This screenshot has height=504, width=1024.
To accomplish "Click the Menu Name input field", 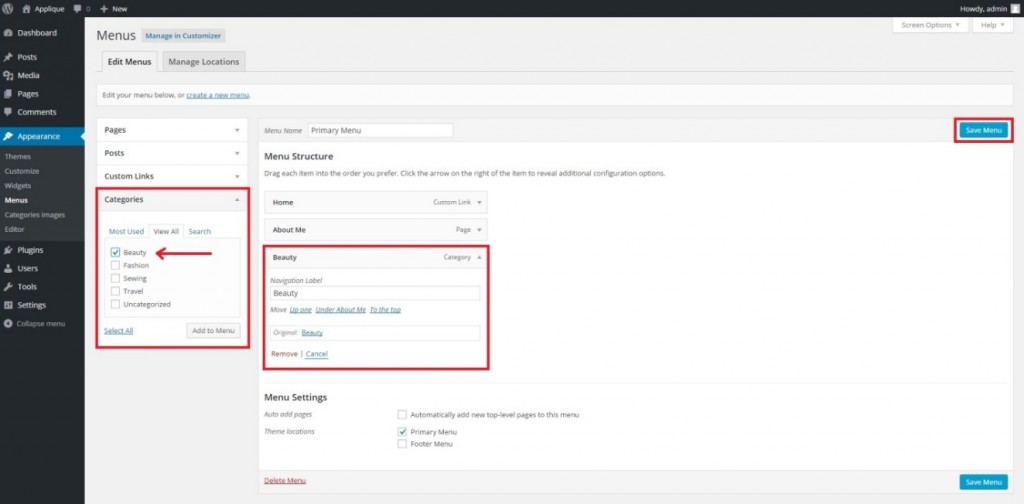I will click(x=380, y=130).
